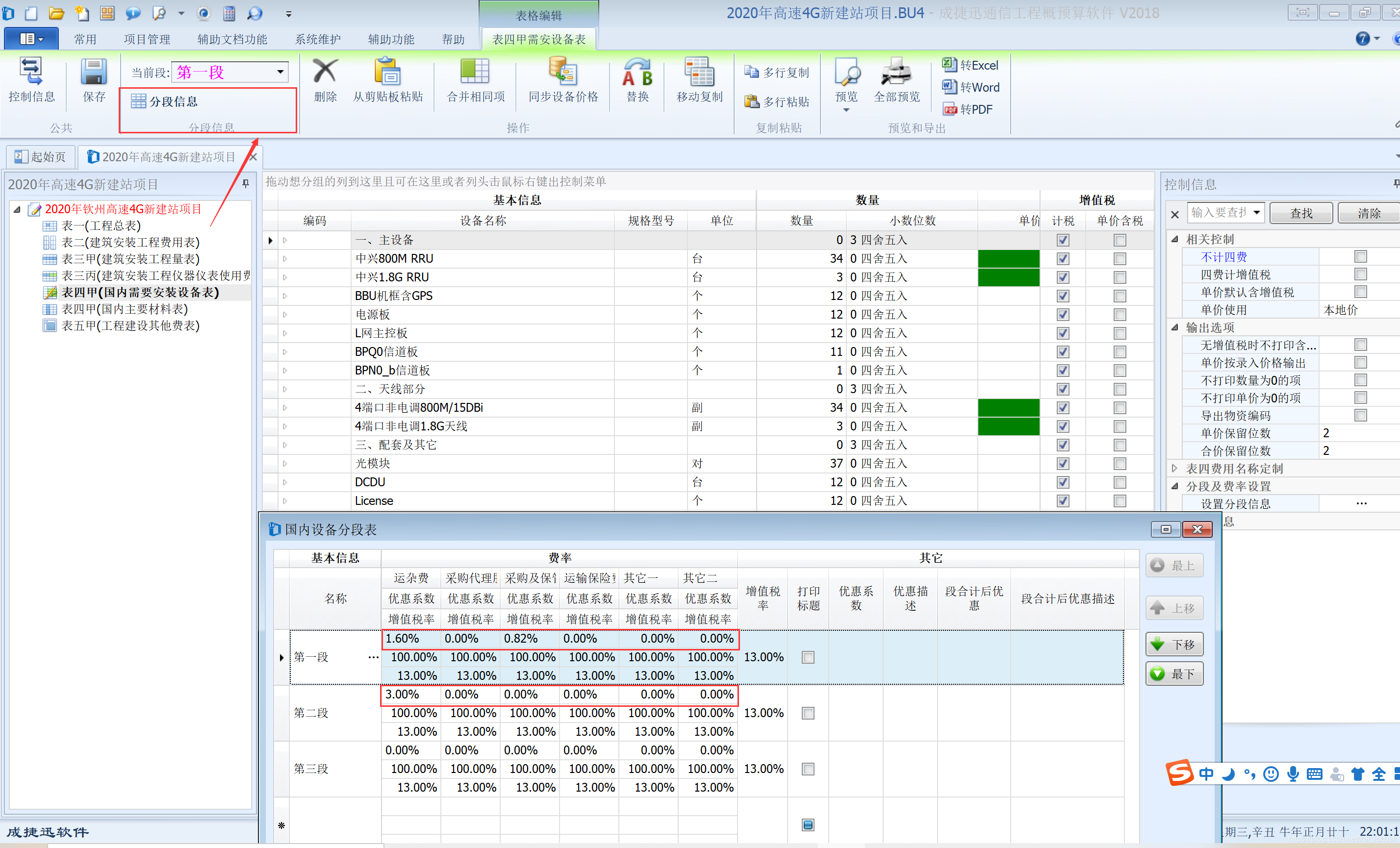Select 表五甲(工程建设其他费表) in tree
This screenshot has height=848, width=1400.
(130, 325)
